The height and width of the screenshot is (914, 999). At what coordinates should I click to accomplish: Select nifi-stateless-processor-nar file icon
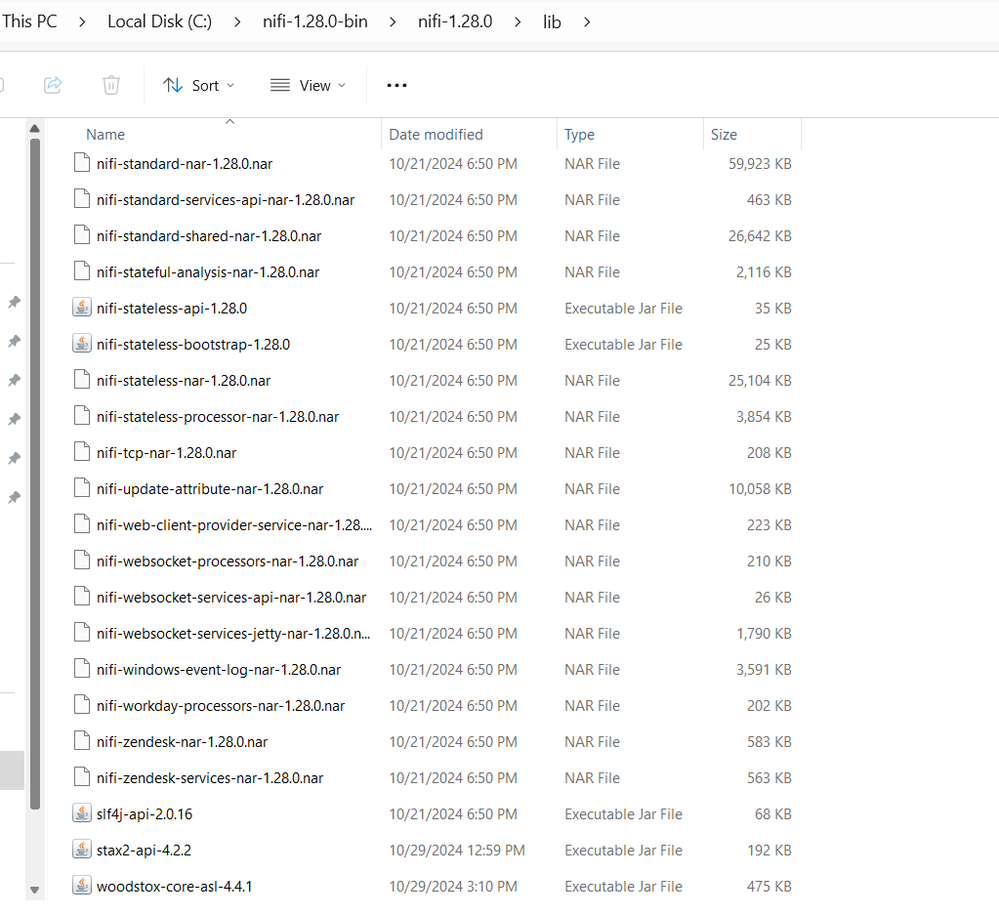click(82, 415)
